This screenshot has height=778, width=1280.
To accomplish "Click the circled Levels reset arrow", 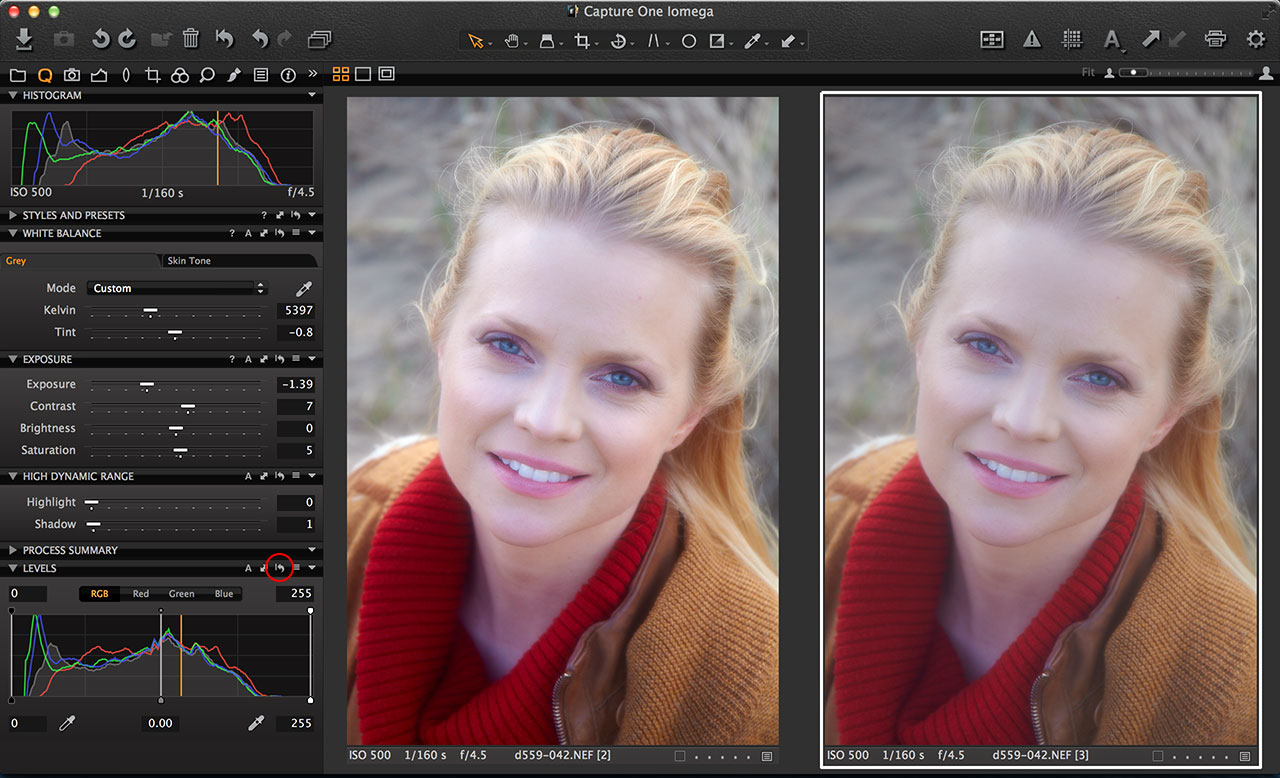I will 279,568.
